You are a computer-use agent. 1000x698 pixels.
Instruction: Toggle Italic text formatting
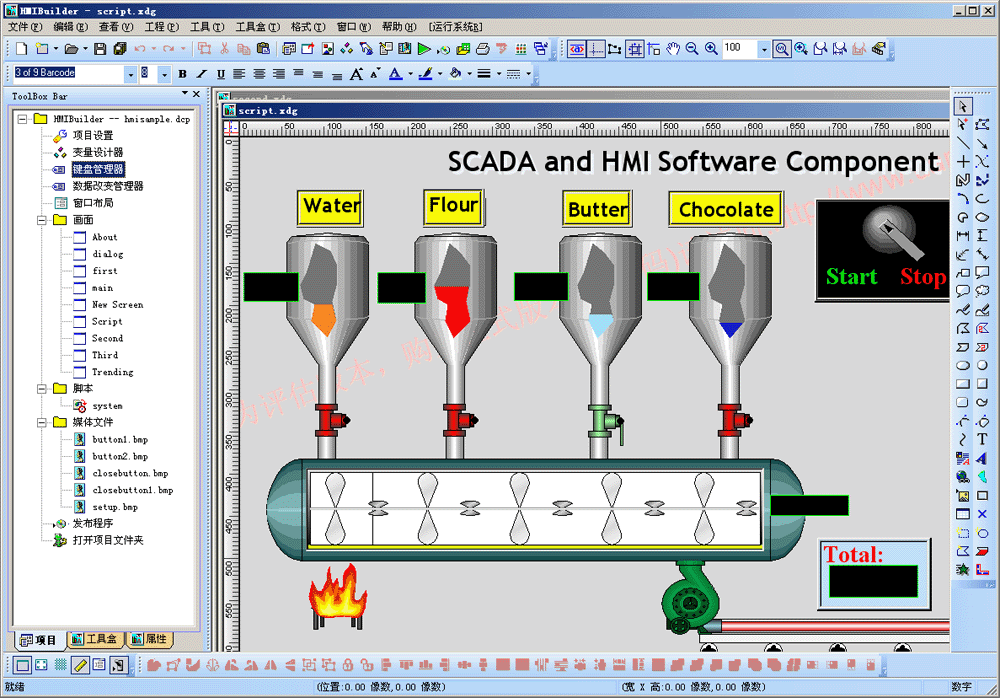(201, 74)
